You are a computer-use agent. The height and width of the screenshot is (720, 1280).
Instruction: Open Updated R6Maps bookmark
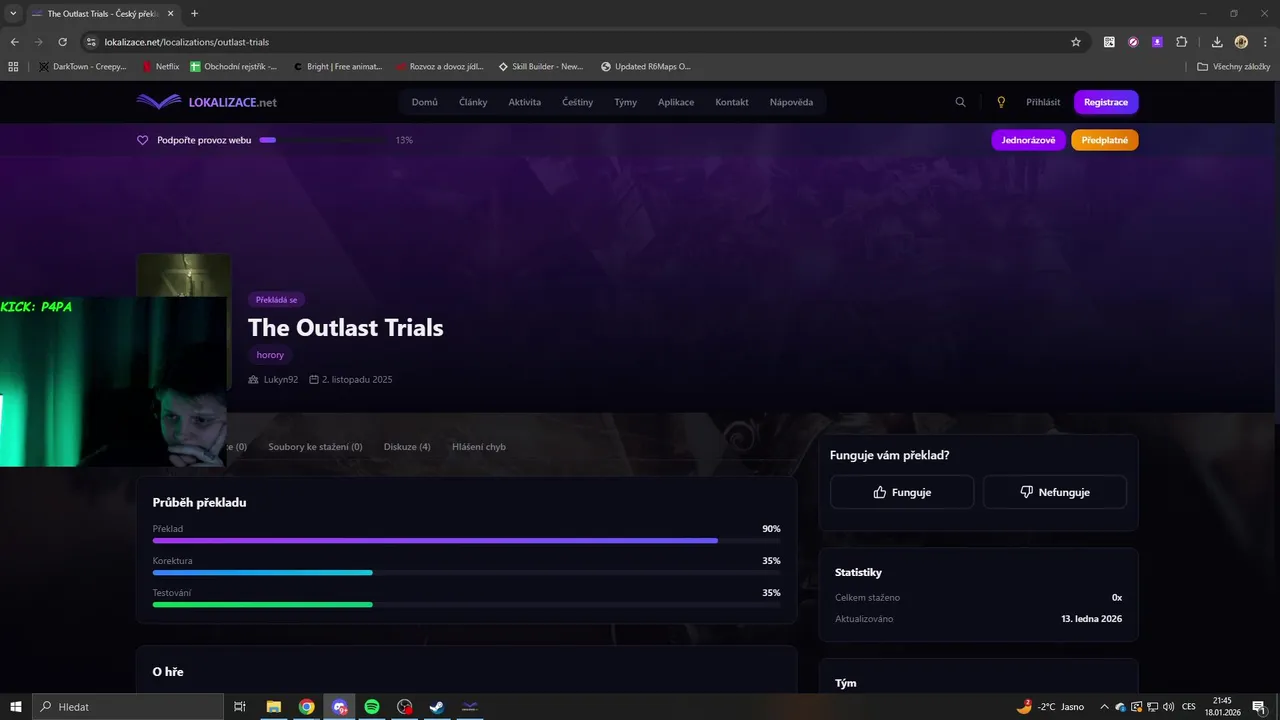point(646,67)
